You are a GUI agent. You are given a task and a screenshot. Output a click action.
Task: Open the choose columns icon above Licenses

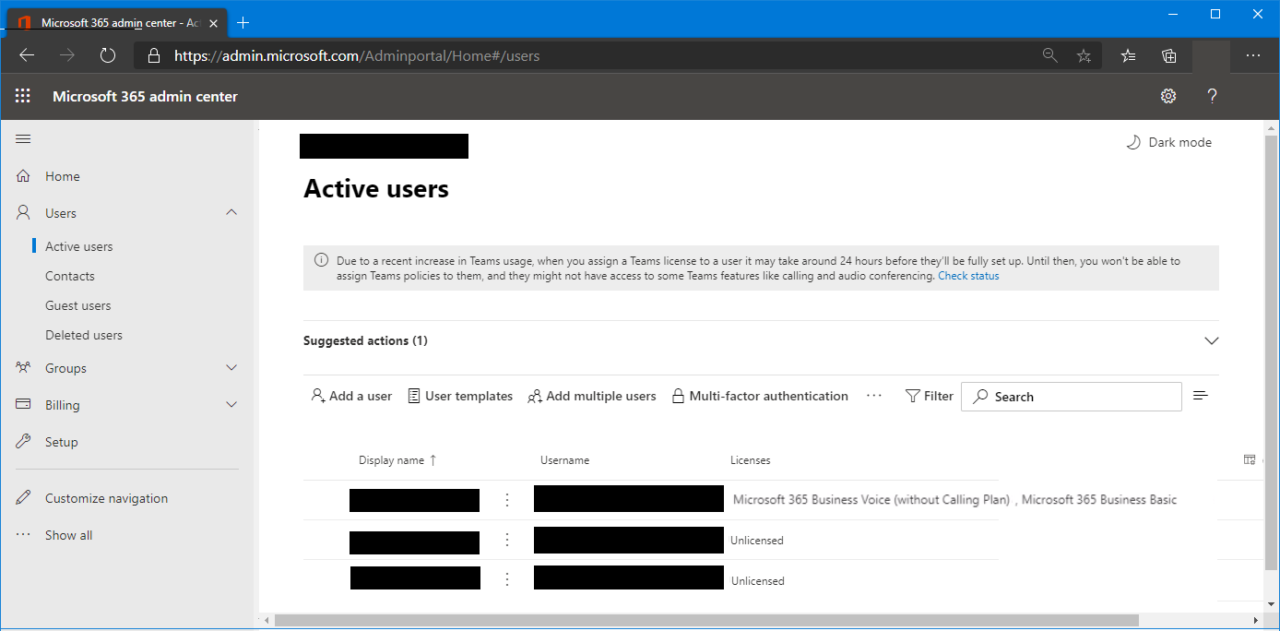click(x=1249, y=459)
